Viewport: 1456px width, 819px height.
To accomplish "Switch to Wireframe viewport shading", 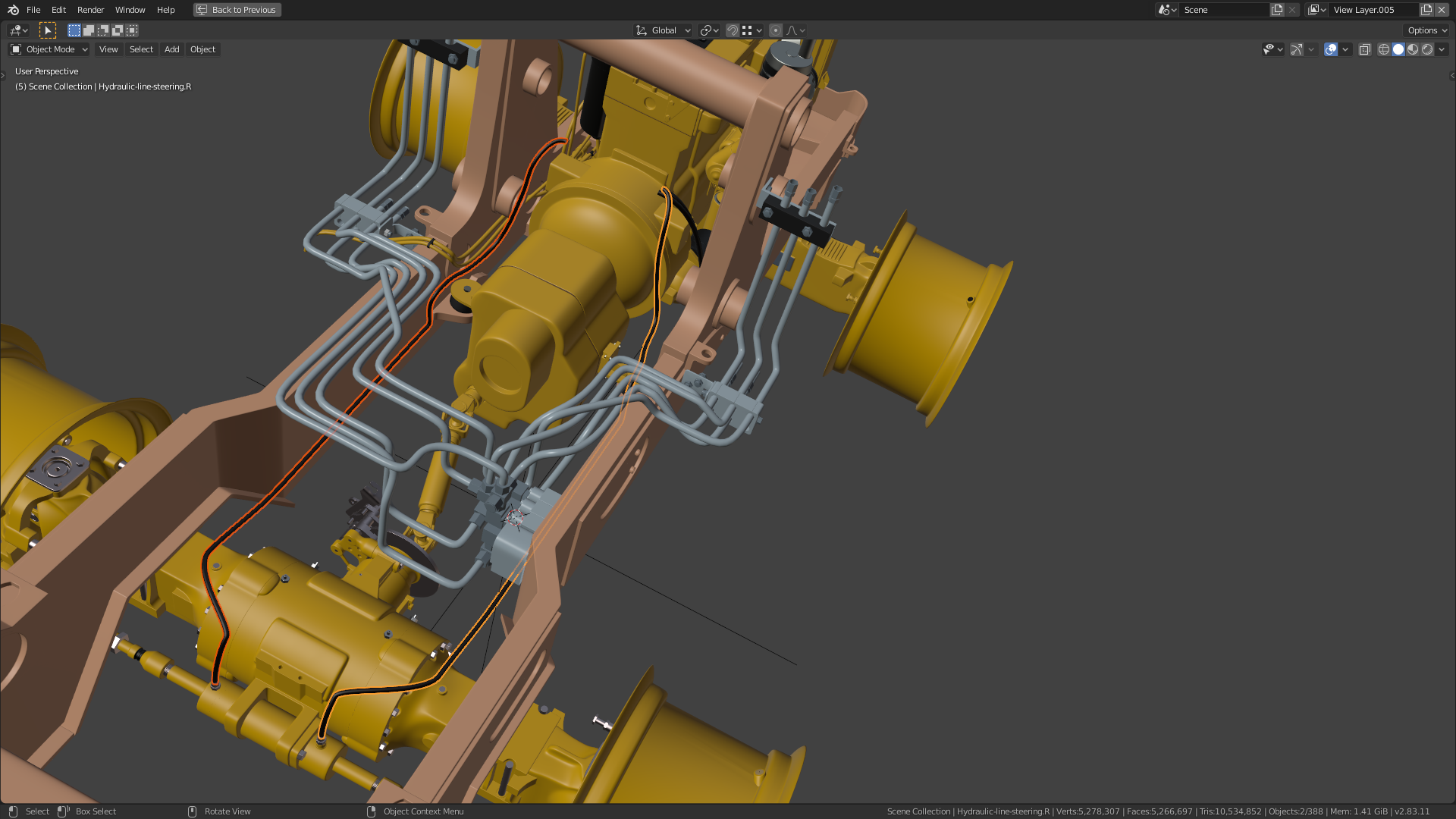I will pyautogui.click(x=1384, y=49).
